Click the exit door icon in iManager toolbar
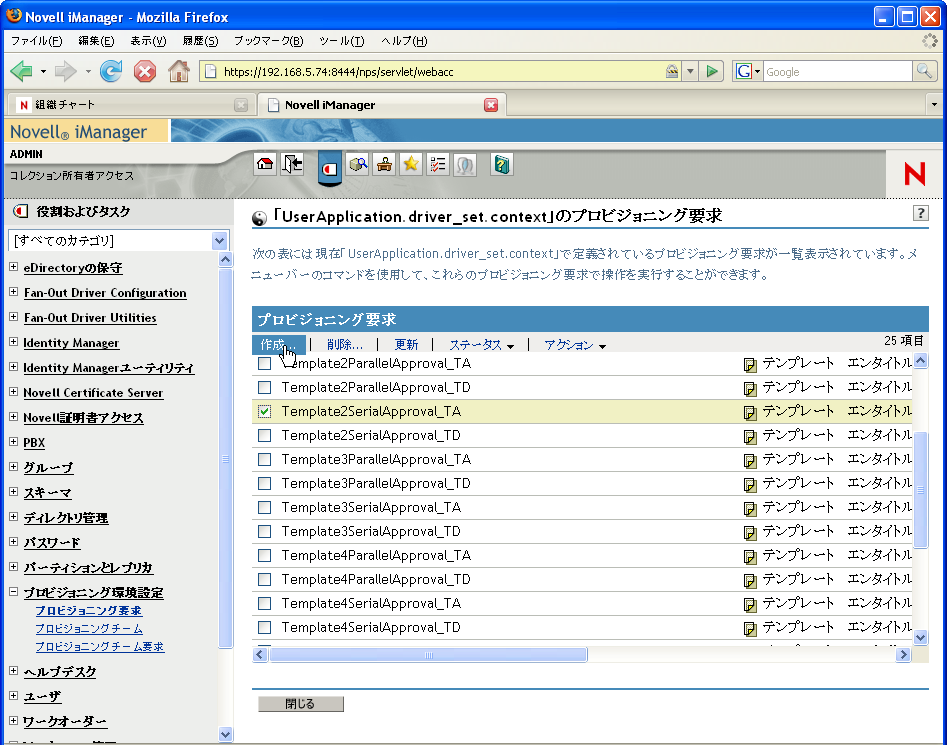The height and width of the screenshot is (745, 947). point(293,164)
